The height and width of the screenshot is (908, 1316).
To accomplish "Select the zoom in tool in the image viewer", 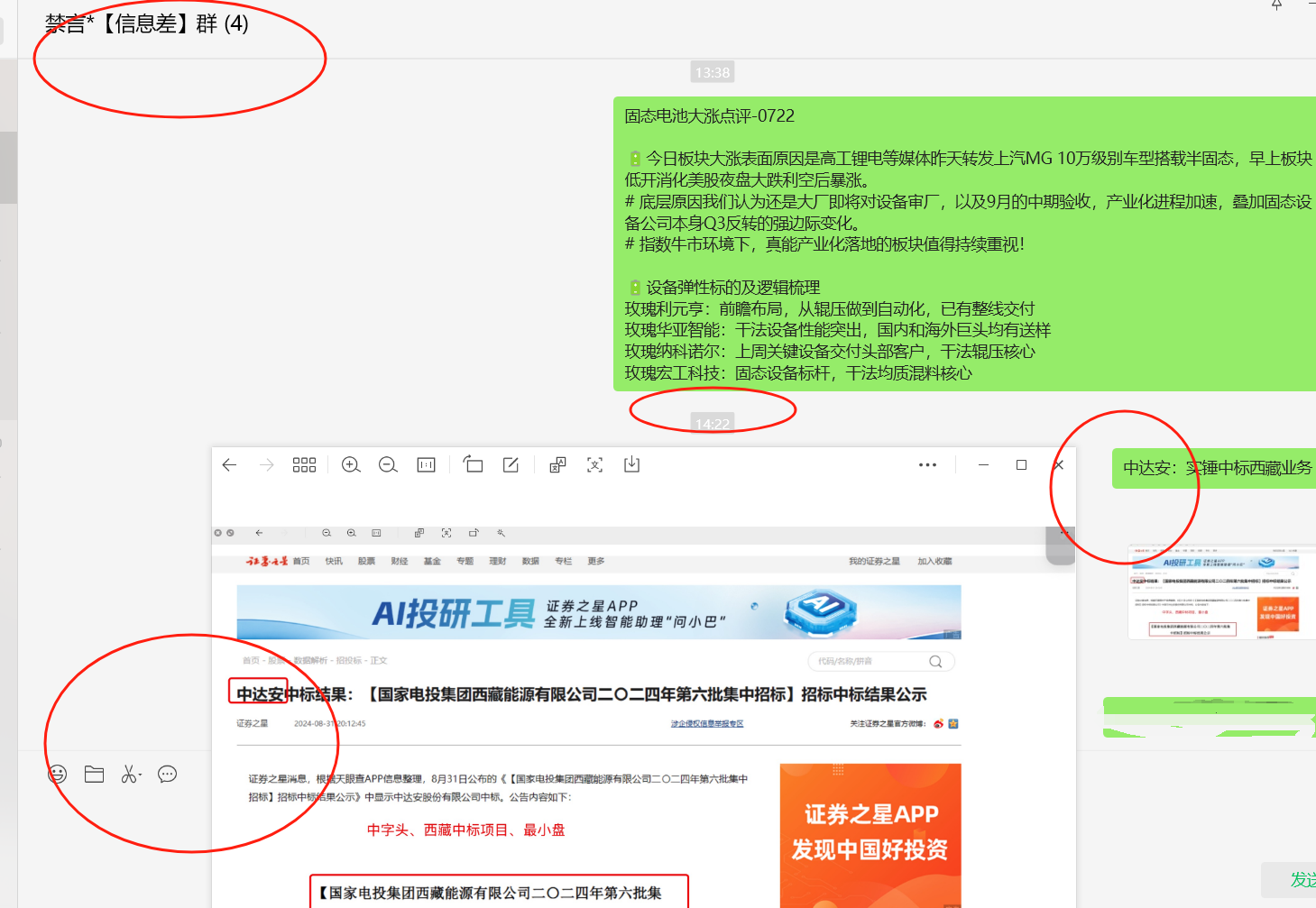I will 351,464.
